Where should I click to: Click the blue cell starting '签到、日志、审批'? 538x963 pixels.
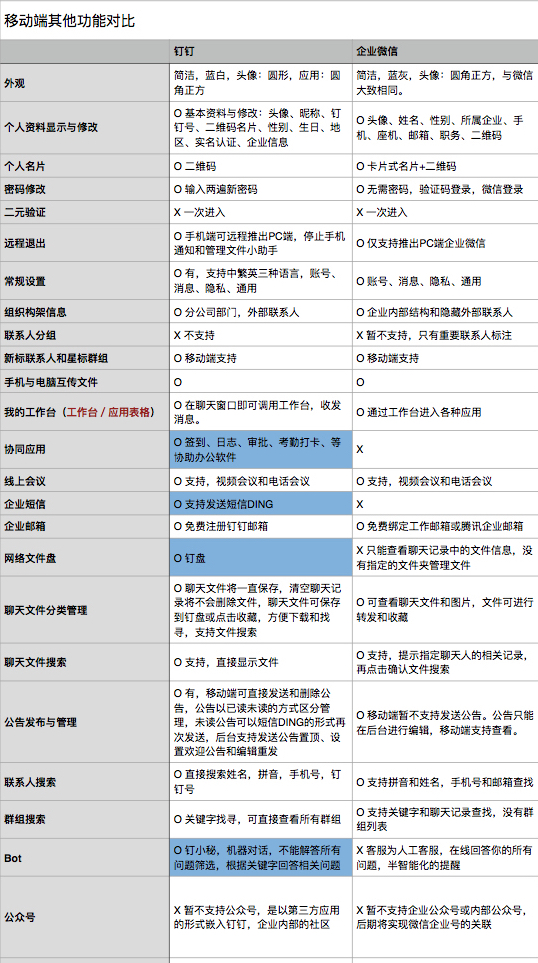(260, 450)
